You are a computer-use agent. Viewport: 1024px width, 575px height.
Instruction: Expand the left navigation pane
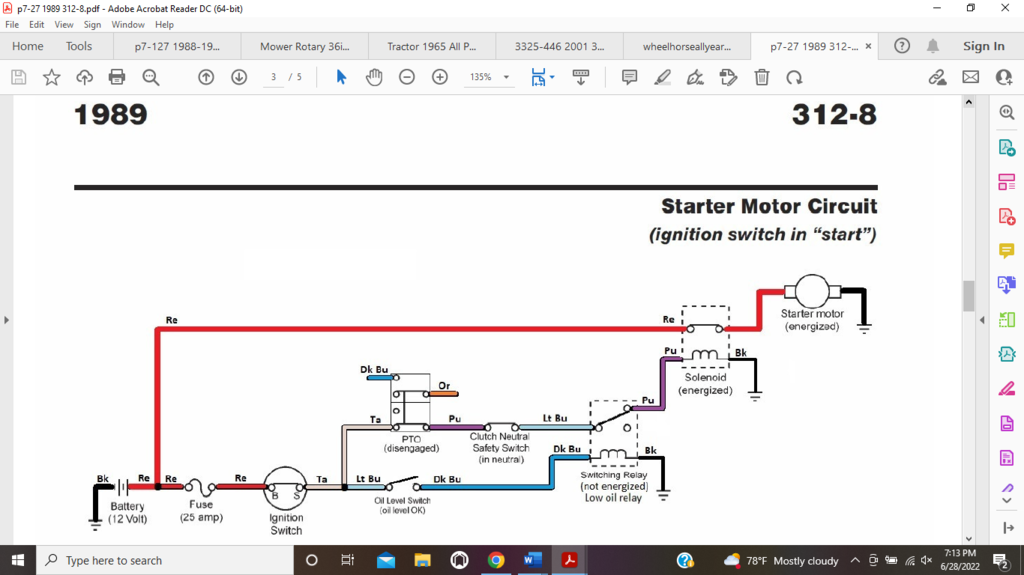6,320
